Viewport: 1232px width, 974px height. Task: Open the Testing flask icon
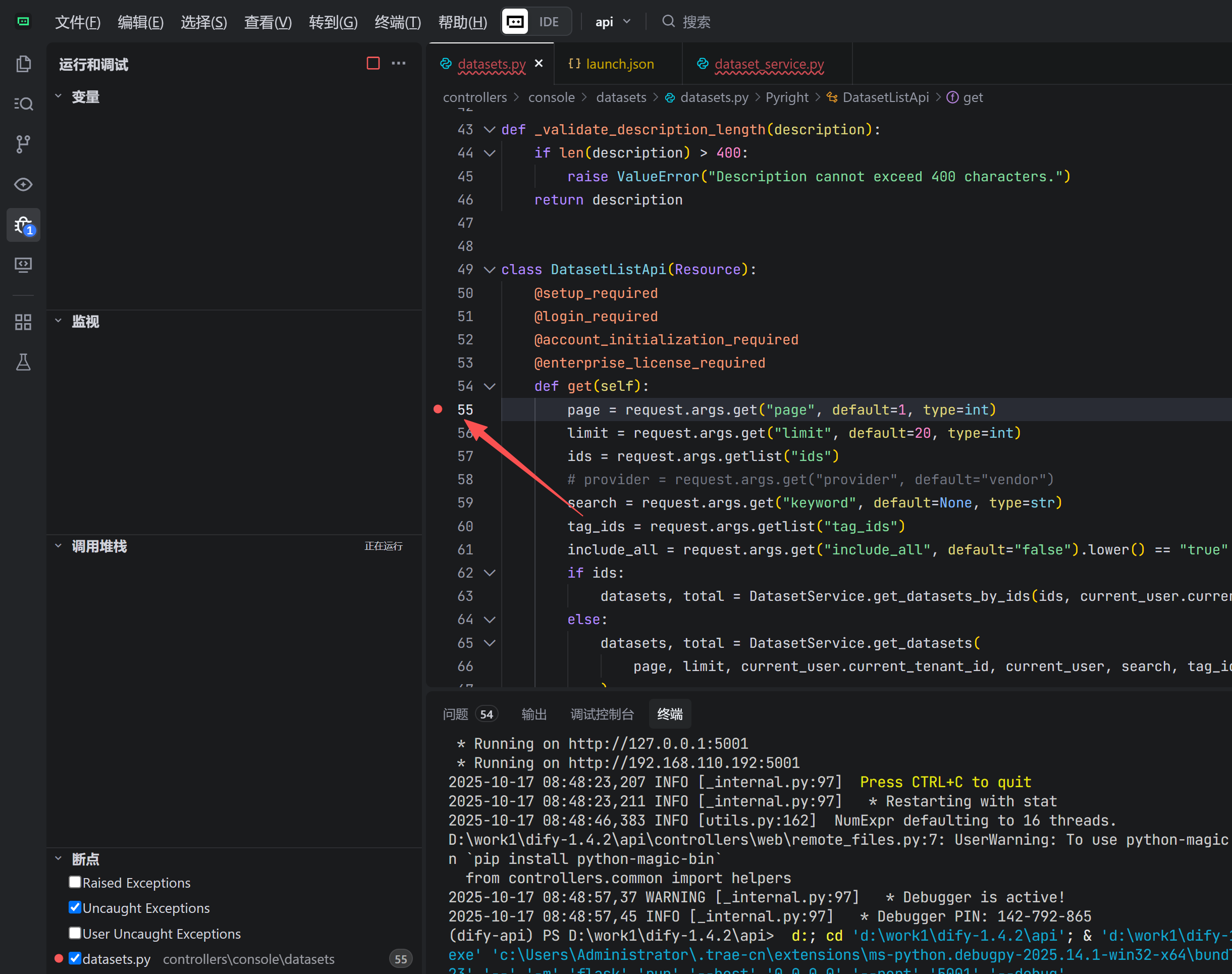point(23,362)
